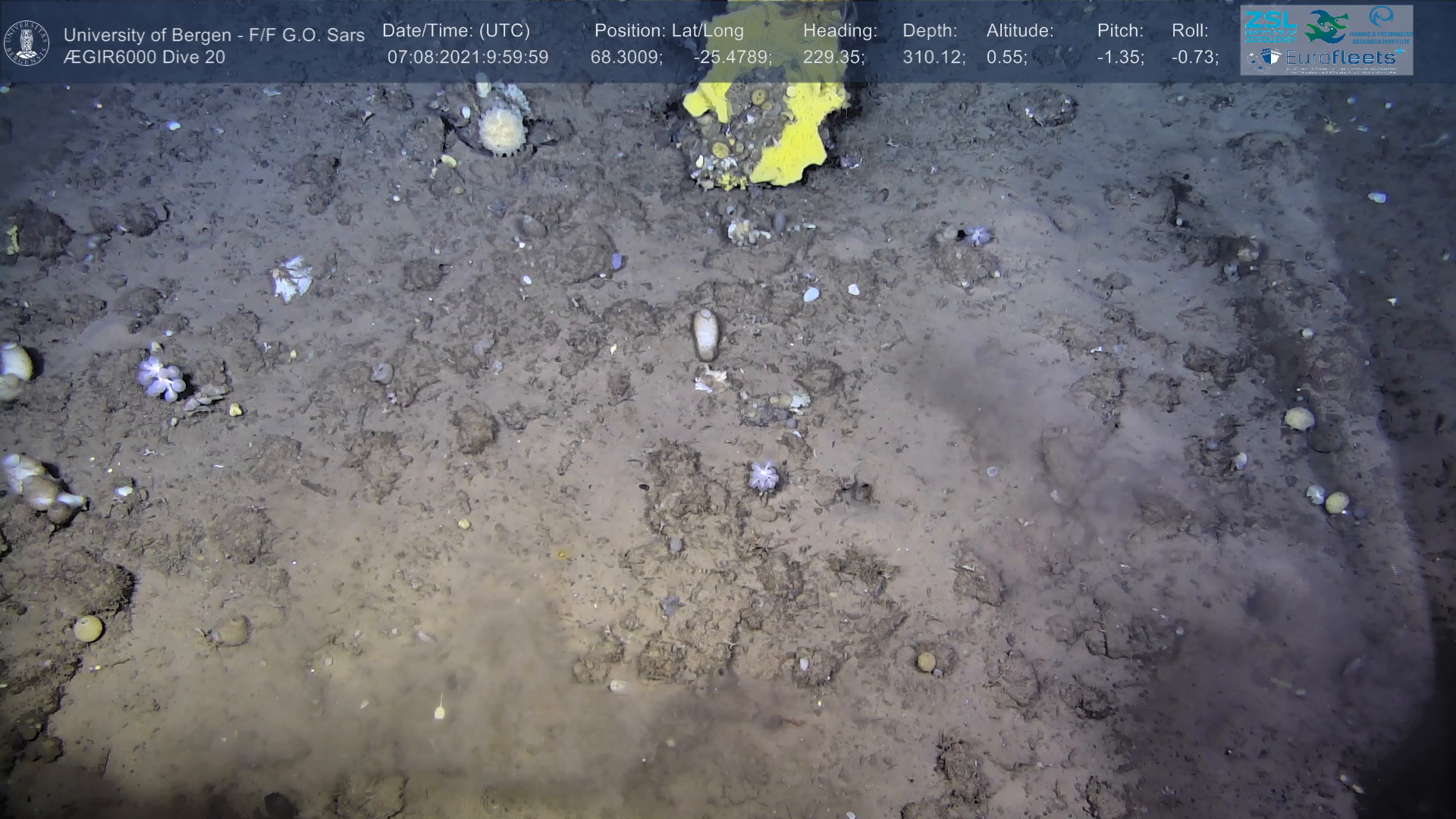
Task: Click the University of Bergen seal logo
Action: click(27, 43)
